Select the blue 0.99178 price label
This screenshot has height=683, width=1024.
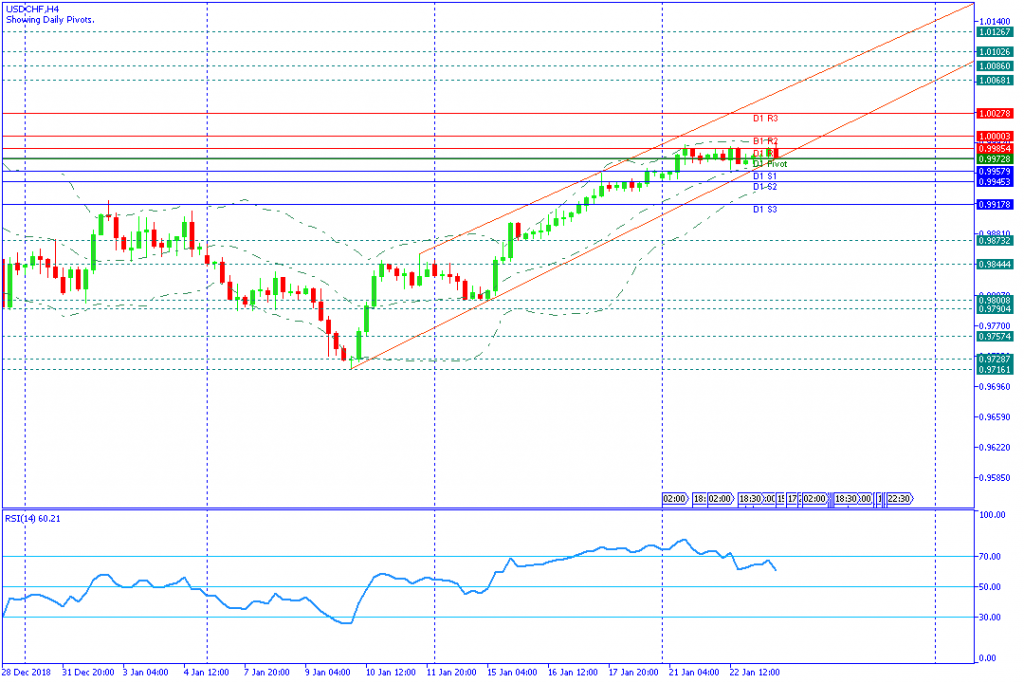(995, 204)
